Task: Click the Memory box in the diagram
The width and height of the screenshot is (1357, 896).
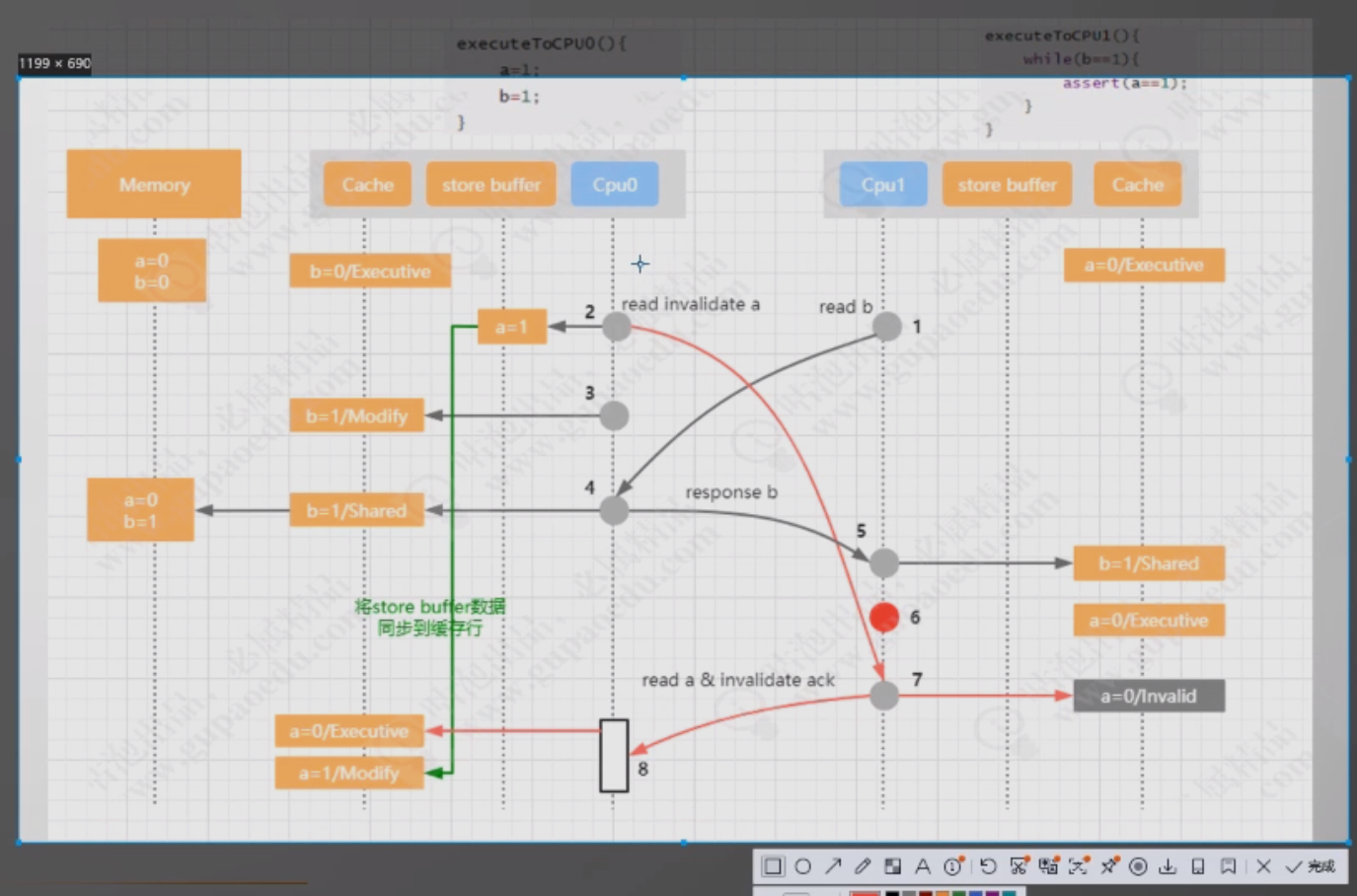Action: pos(154,184)
